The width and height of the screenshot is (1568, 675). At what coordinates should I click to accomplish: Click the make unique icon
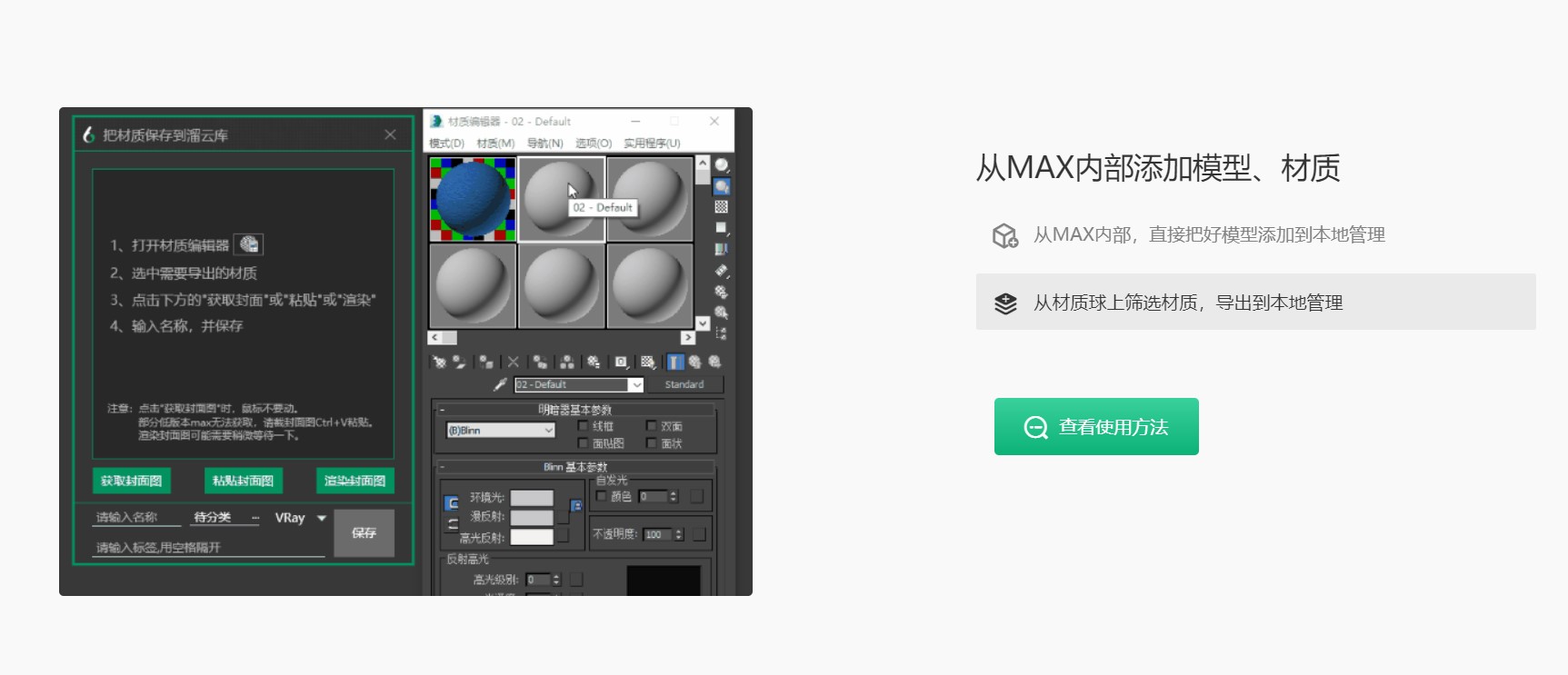(567, 362)
